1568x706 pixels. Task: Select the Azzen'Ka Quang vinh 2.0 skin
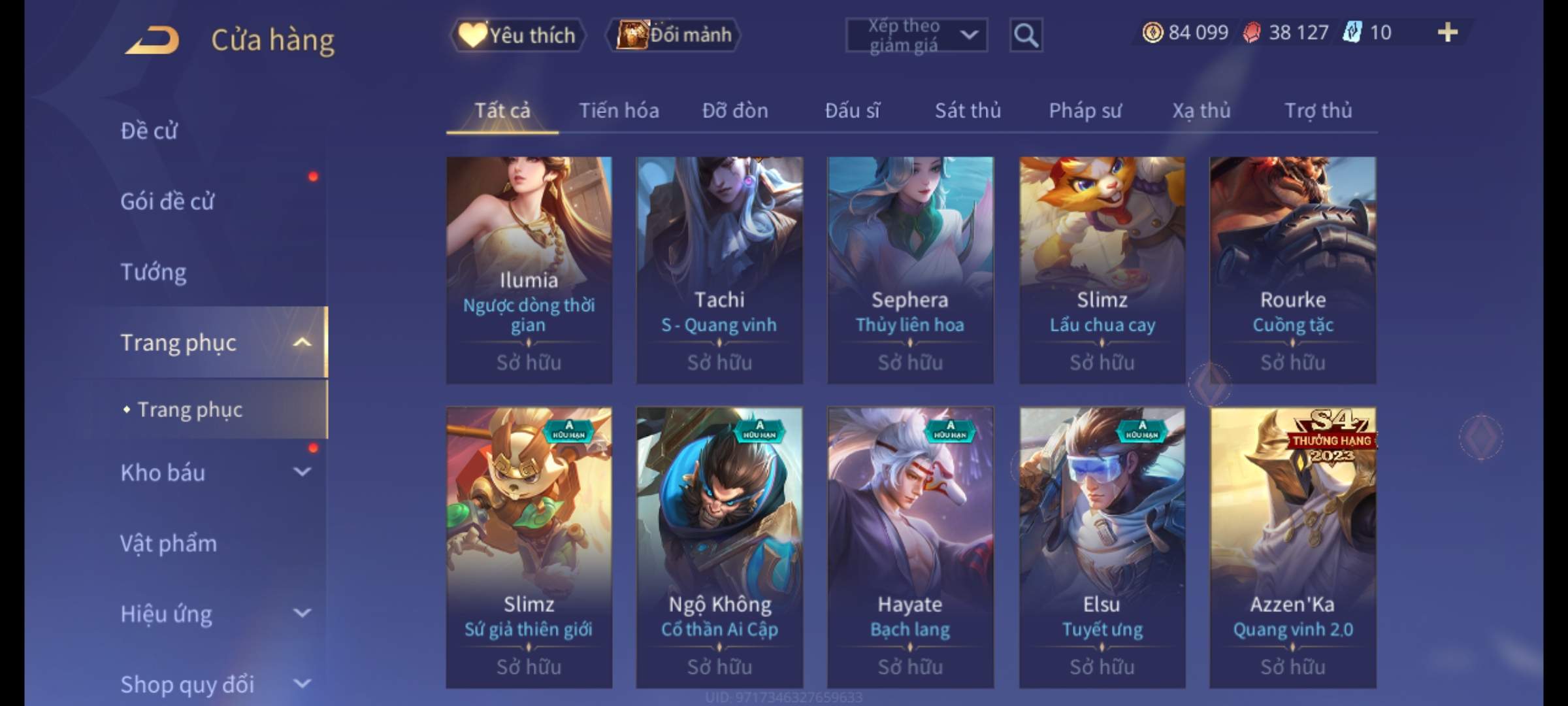pyautogui.click(x=1292, y=547)
